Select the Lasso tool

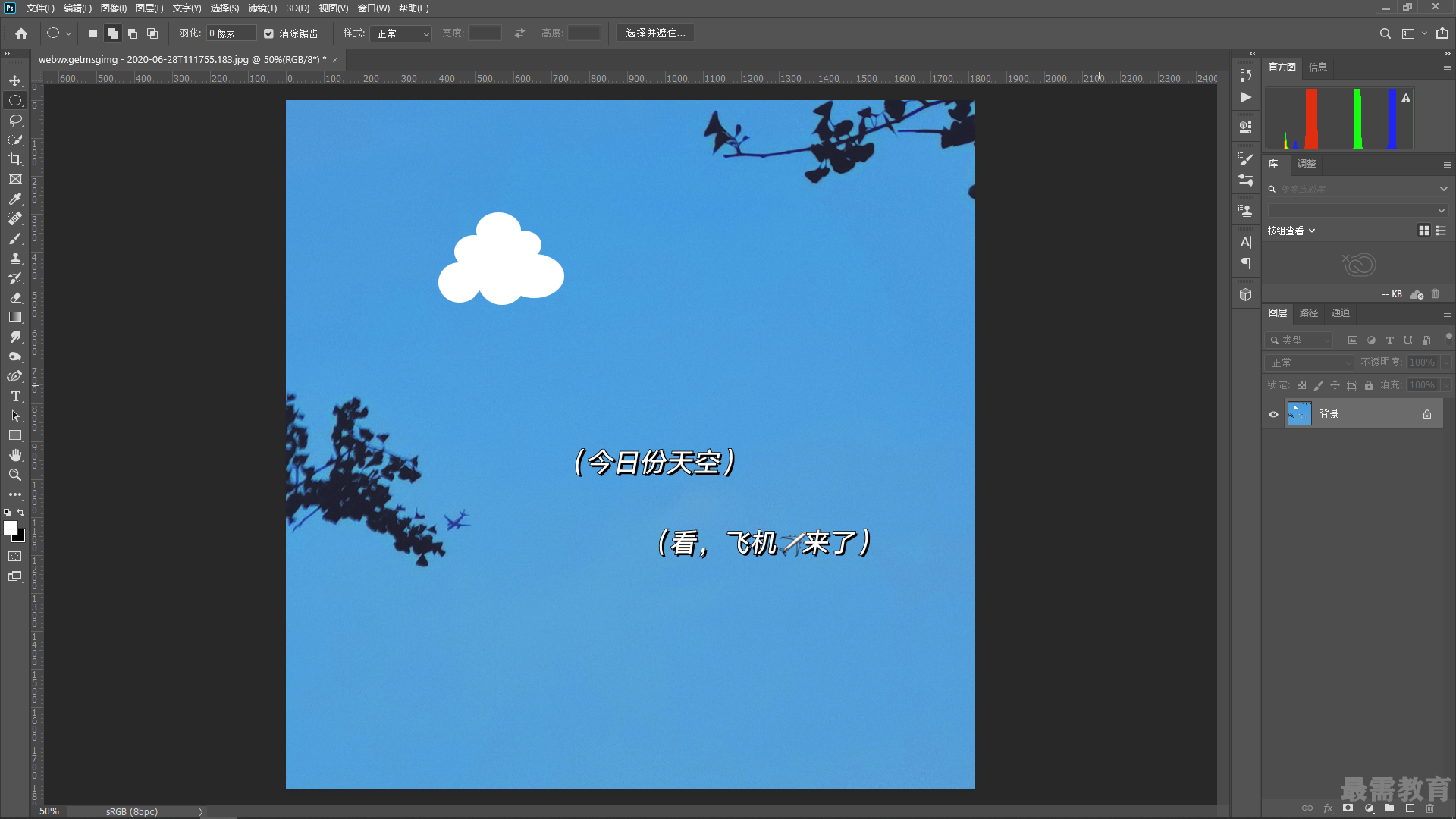pos(15,120)
